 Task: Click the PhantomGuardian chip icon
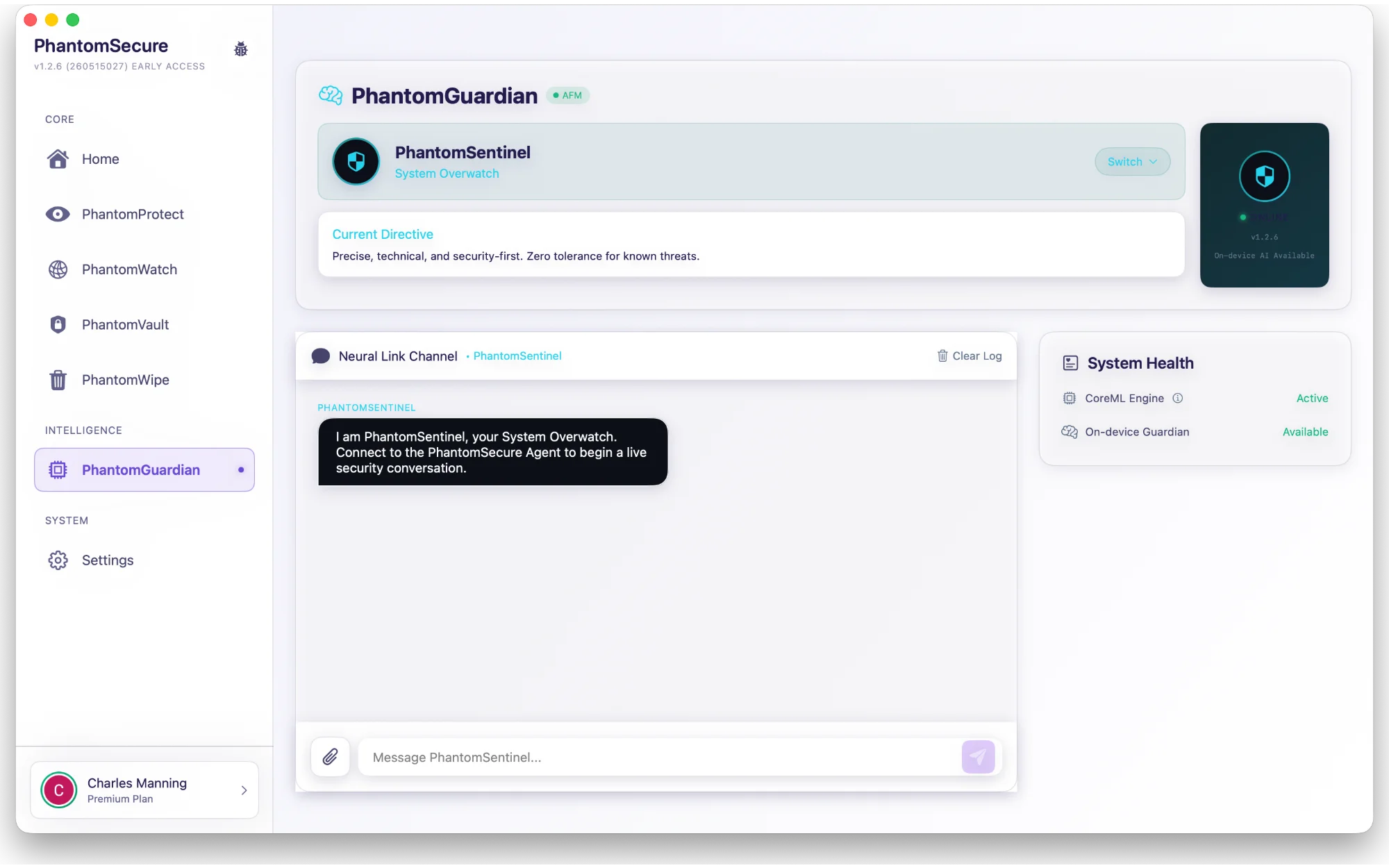point(58,470)
